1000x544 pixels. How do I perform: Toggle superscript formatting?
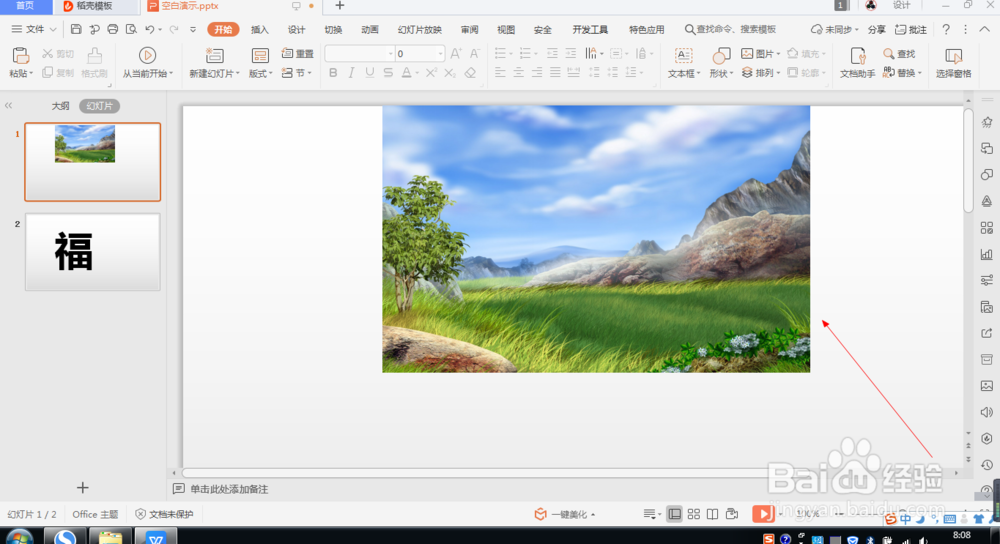(431, 73)
